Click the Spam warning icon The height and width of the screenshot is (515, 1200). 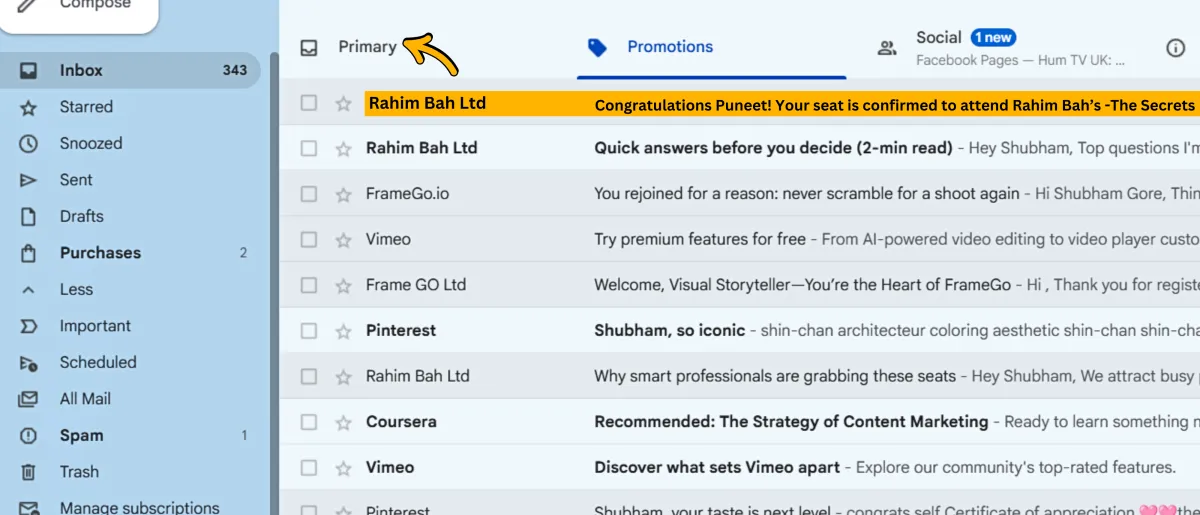29,435
